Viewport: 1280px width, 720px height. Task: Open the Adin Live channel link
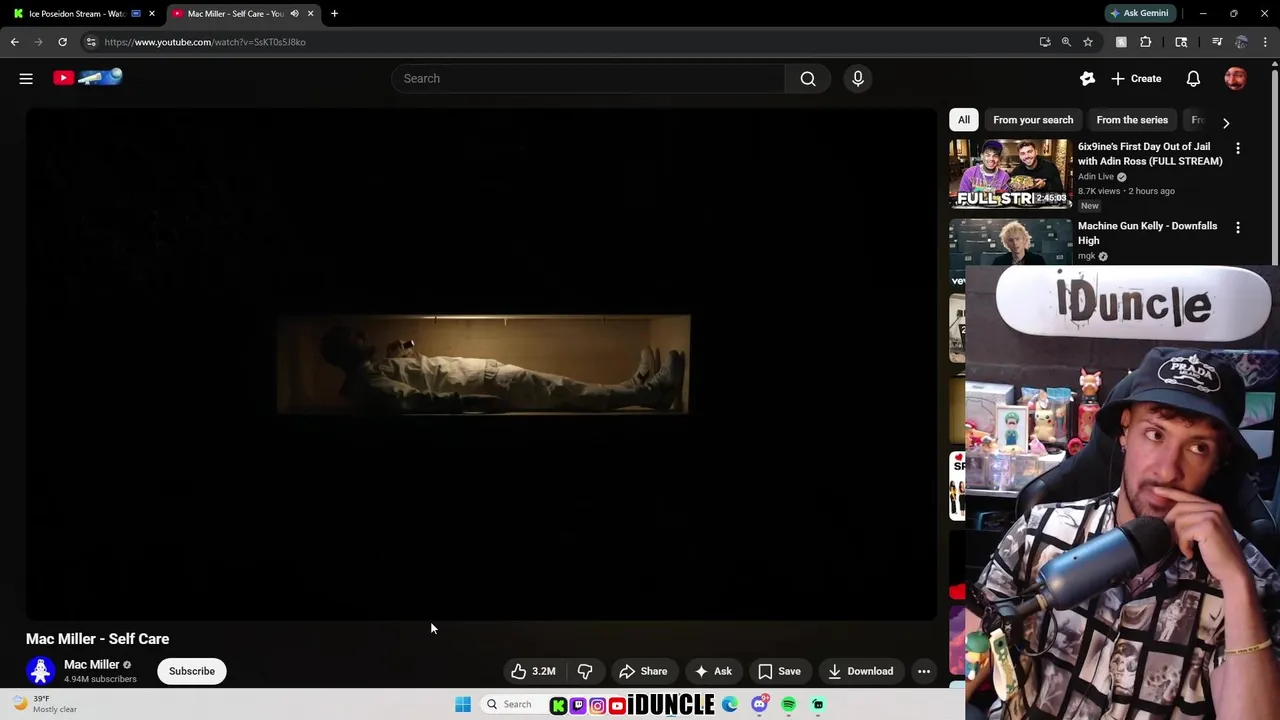pos(1096,176)
